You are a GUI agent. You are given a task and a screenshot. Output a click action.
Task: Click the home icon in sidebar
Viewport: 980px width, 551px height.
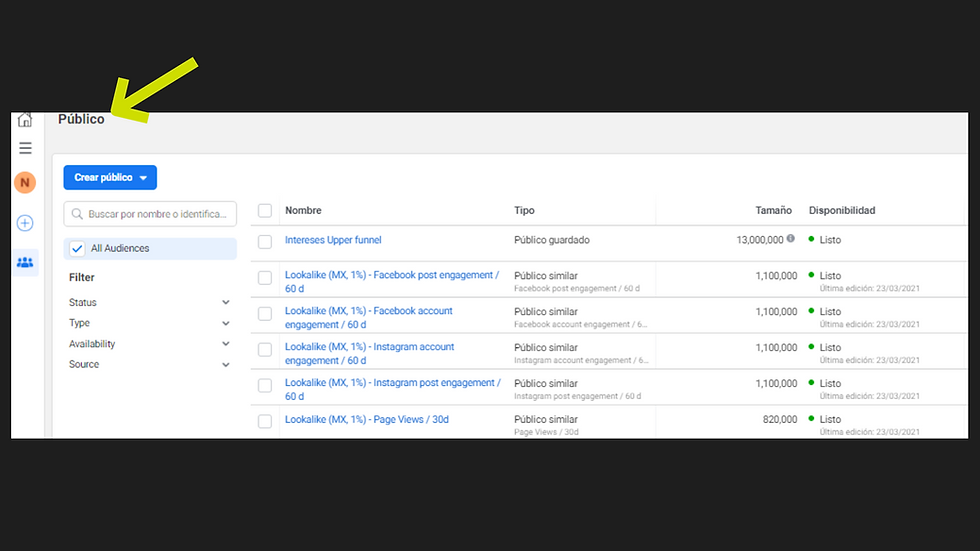(25, 120)
